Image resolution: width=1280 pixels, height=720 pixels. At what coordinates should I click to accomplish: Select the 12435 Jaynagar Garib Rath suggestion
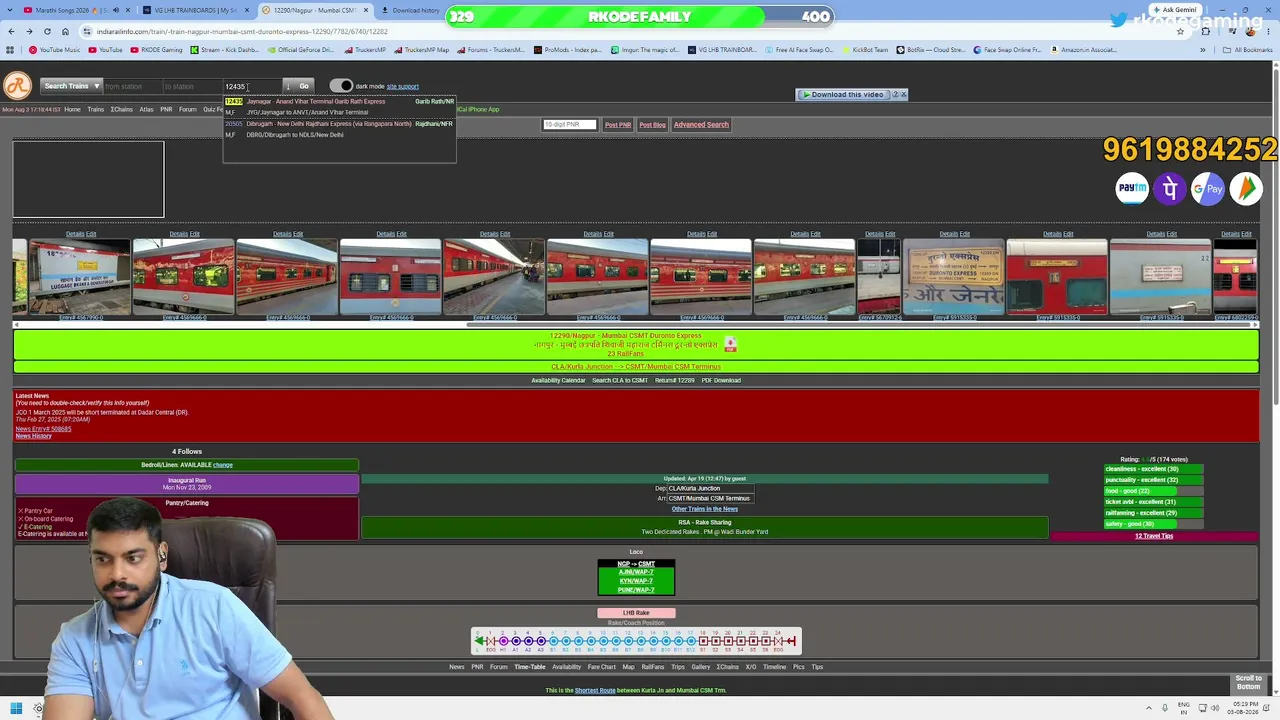tap(339, 107)
